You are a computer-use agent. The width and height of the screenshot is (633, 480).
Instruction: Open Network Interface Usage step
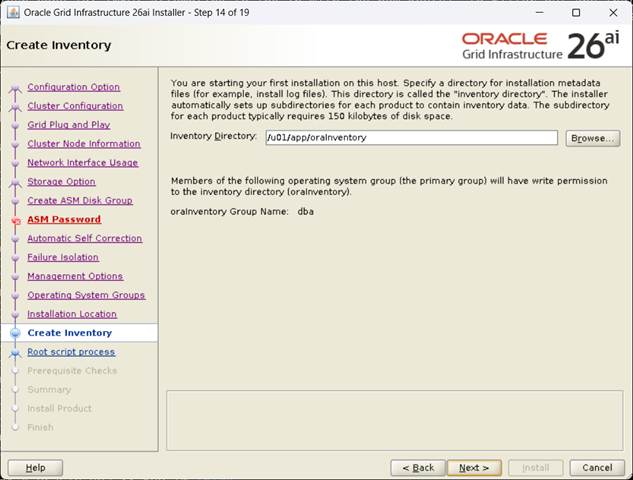pos(83,163)
